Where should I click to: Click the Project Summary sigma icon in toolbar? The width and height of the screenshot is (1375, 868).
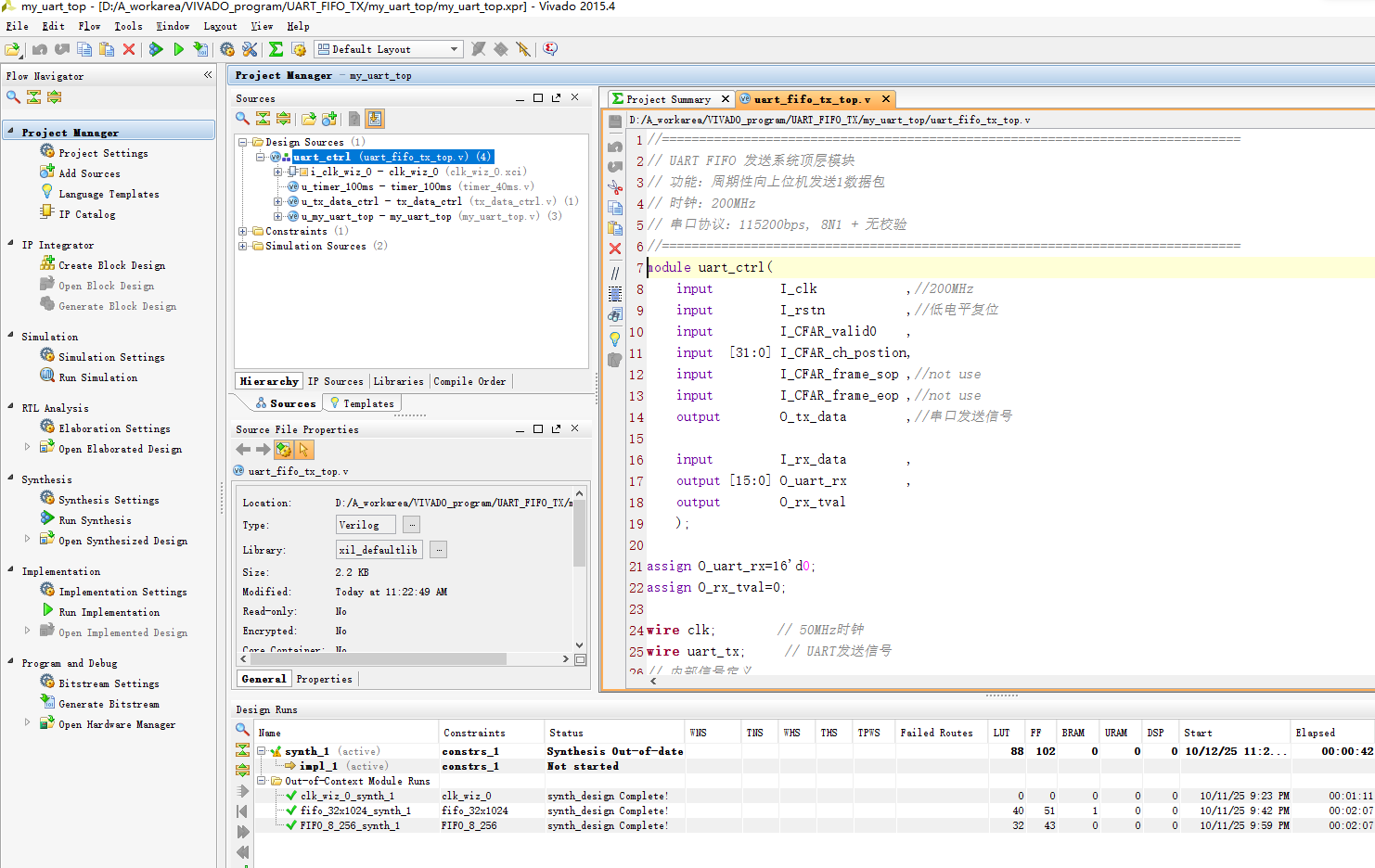[276, 49]
